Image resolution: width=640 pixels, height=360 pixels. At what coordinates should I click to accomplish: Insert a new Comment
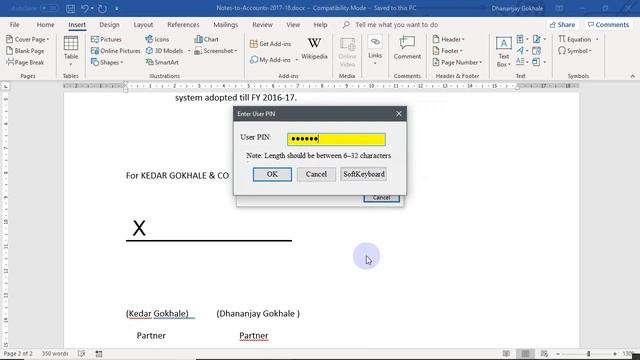(407, 48)
